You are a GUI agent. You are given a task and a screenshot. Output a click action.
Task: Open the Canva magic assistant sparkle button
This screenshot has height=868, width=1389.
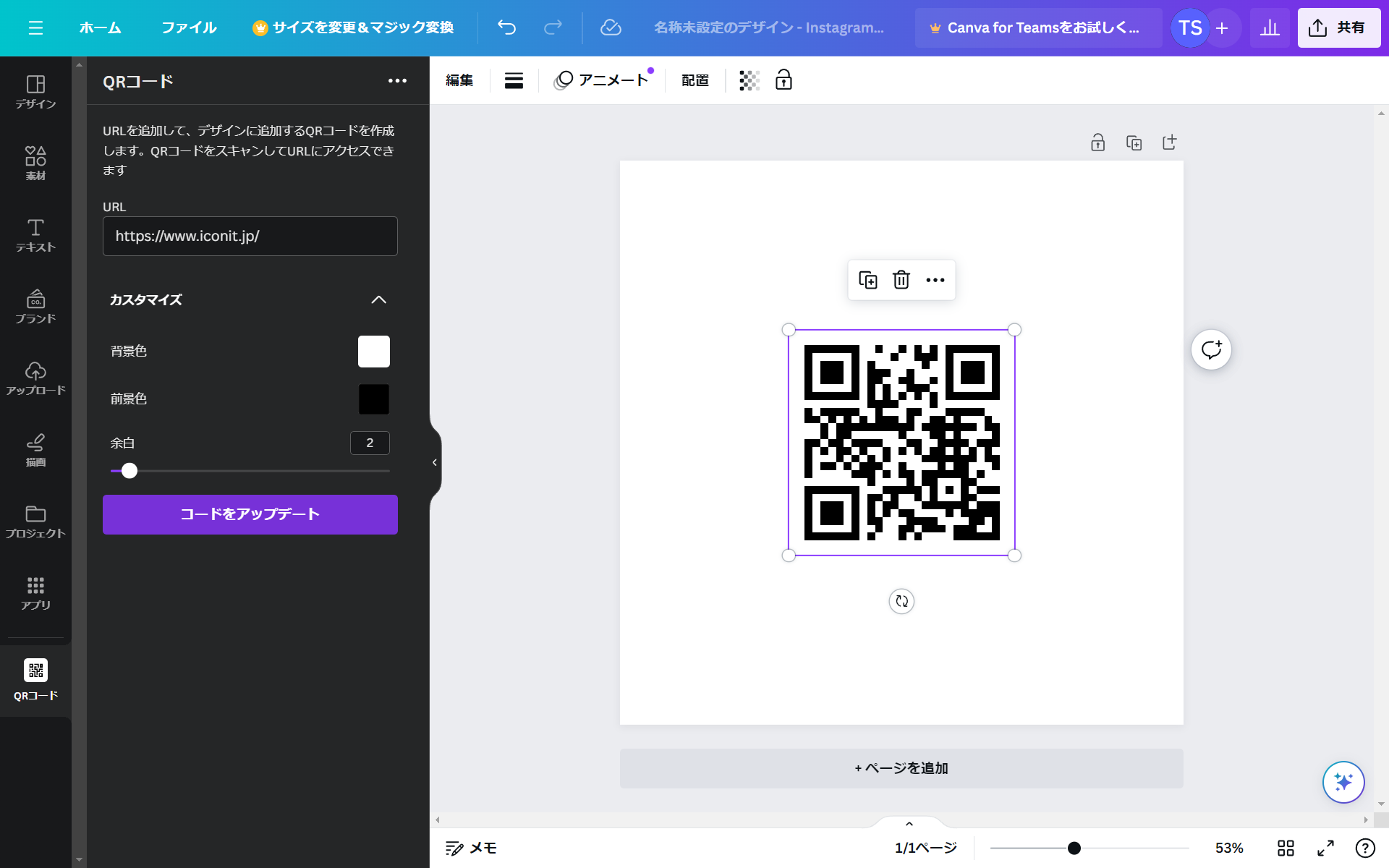1343,782
